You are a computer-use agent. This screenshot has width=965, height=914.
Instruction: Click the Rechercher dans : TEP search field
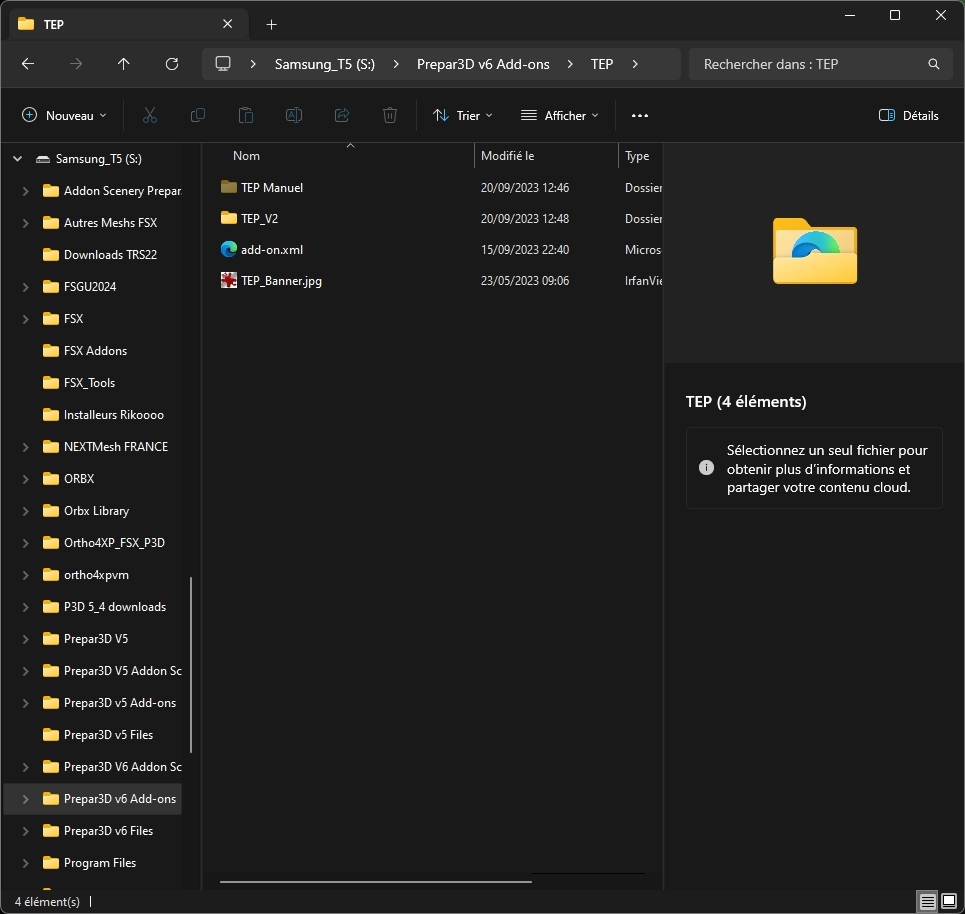coord(810,64)
